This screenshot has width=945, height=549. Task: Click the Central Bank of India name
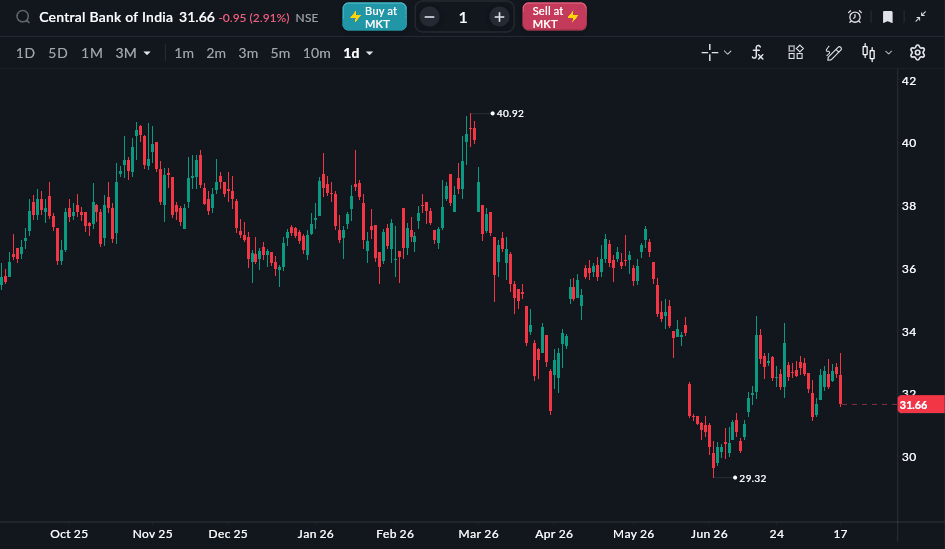click(x=106, y=17)
